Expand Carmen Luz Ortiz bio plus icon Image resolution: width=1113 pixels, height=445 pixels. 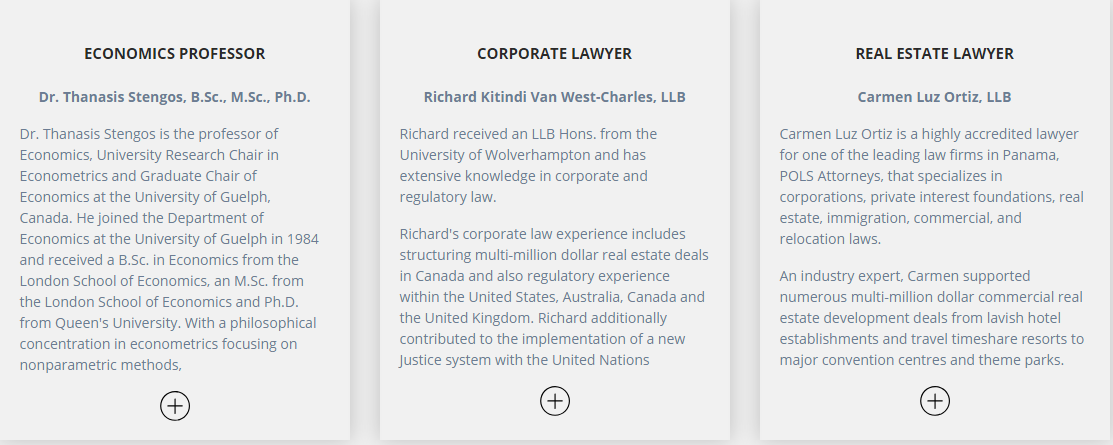tap(936, 401)
